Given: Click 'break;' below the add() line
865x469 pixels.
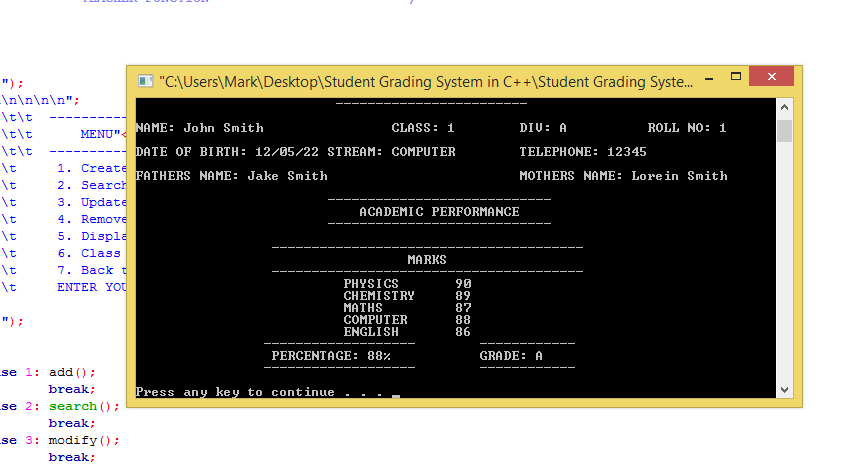Looking at the screenshot, I should click(72, 390).
